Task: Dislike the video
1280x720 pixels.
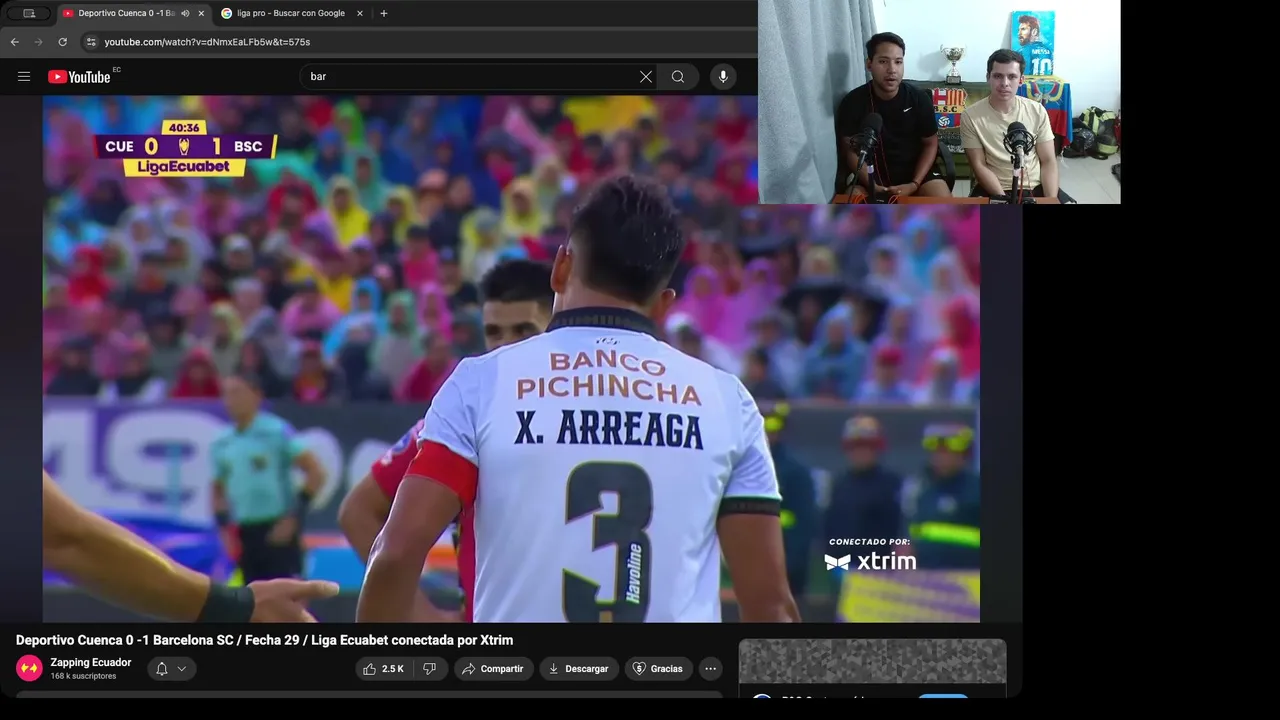Action: (x=429, y=669)
